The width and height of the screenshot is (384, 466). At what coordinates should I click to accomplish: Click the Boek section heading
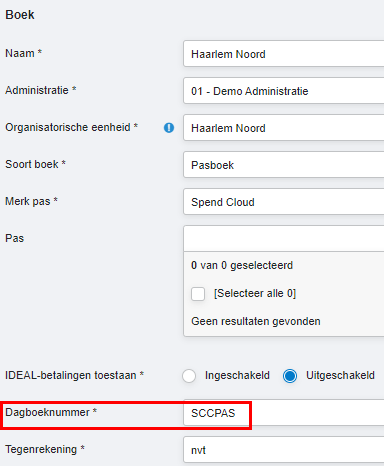pos(20,15)
